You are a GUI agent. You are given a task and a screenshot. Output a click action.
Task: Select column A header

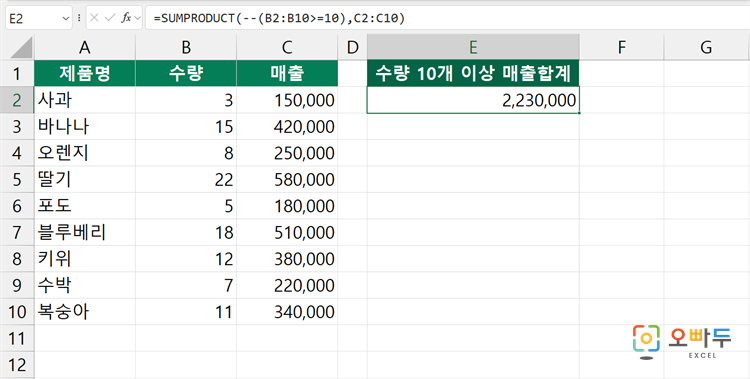click(x=85, y=47)
